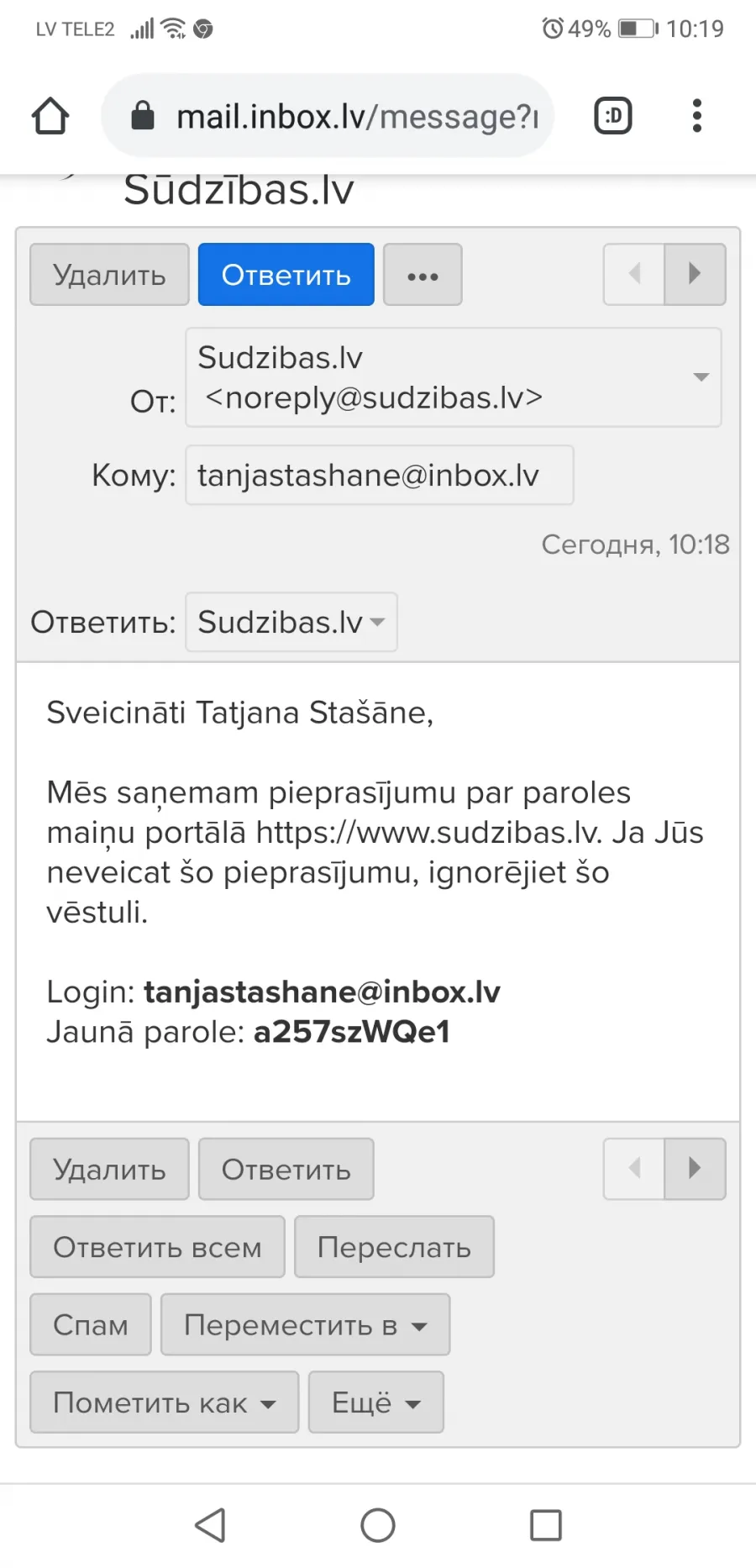
Task: Go to next message with top right arrow
Action: coord(695,274)
